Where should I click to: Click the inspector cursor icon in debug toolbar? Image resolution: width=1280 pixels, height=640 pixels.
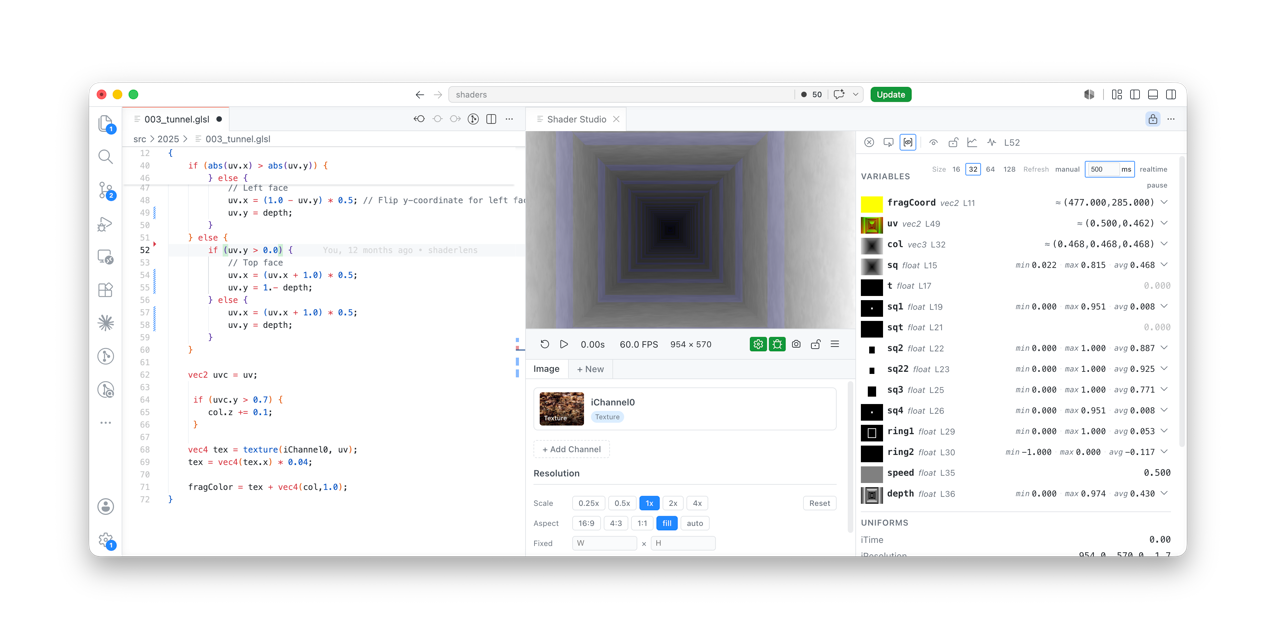coord(888,143)
